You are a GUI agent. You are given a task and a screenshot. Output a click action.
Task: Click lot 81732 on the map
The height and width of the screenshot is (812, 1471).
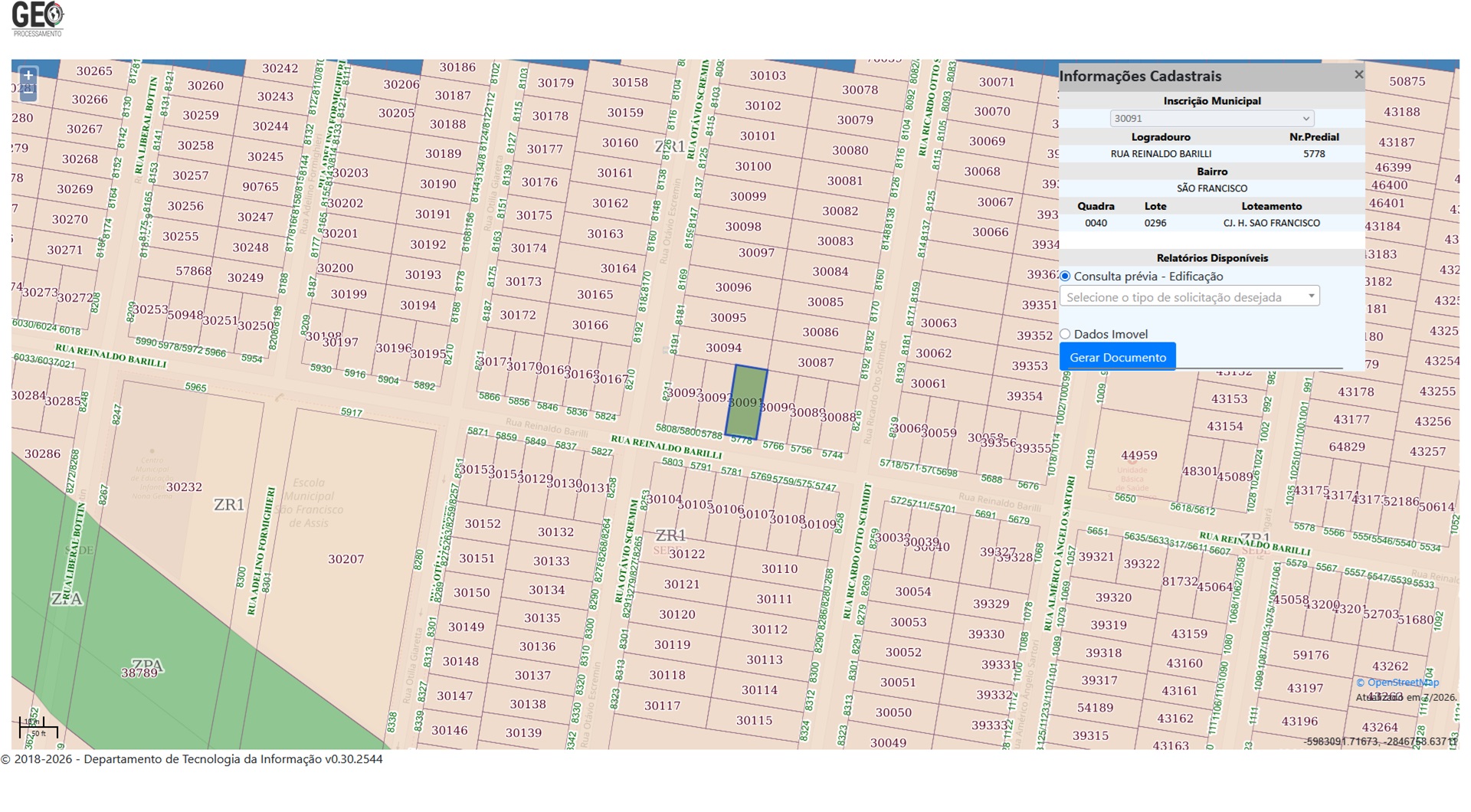1180,581
